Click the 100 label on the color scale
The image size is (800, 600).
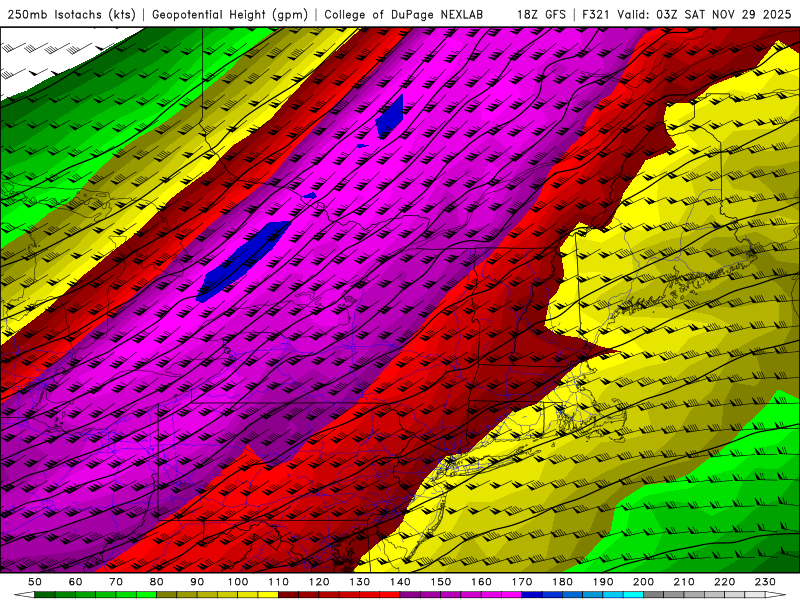(238, 582)
